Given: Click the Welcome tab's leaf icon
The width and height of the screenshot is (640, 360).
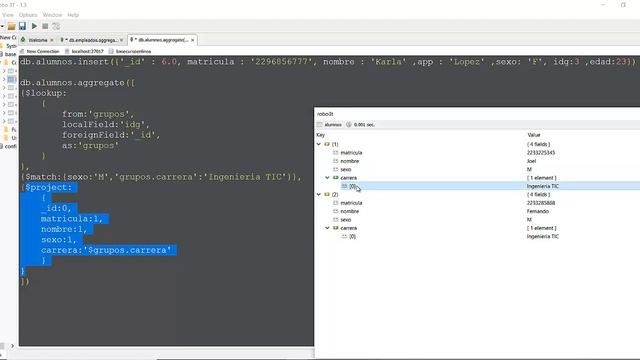Looking at the screenshot, I should coord(23,40).
